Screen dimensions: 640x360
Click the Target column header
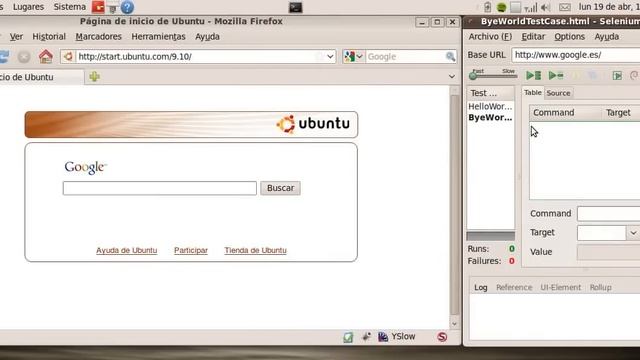click(x=621, y=113)
